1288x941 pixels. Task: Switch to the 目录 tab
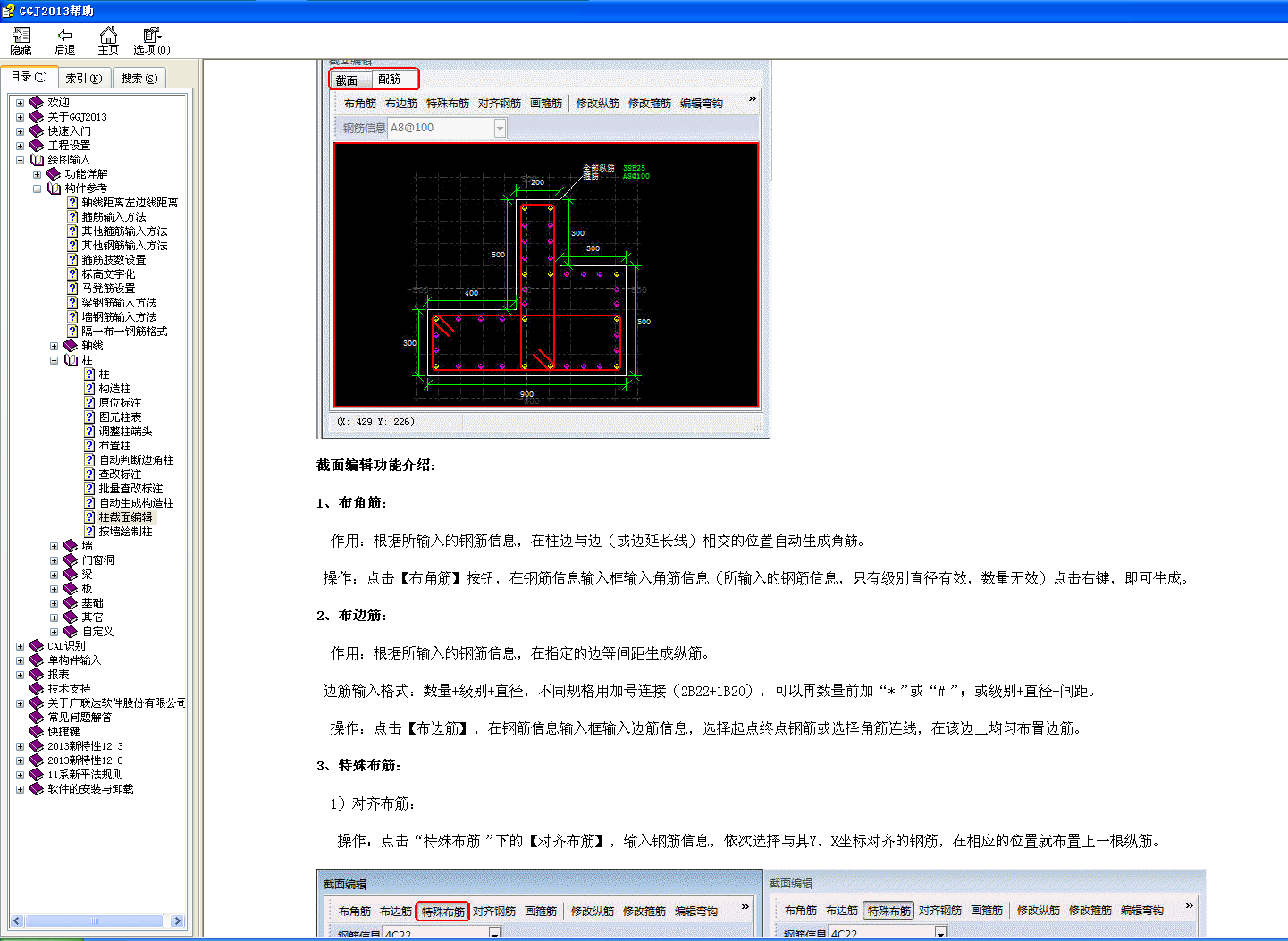pos(29,77)
